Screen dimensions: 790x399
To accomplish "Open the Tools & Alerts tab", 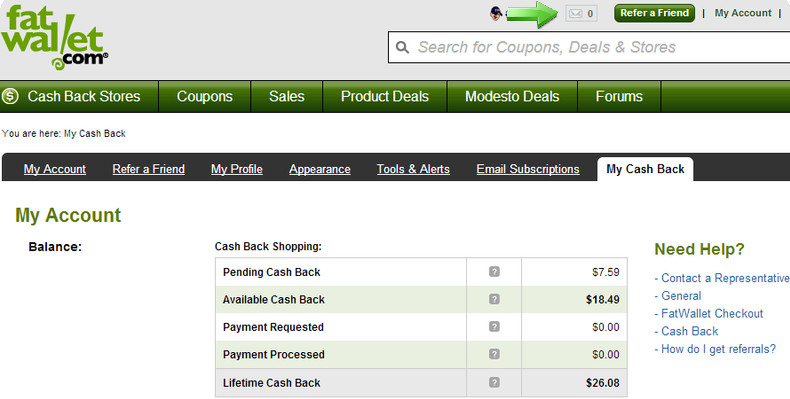I will tap(413, 169).
